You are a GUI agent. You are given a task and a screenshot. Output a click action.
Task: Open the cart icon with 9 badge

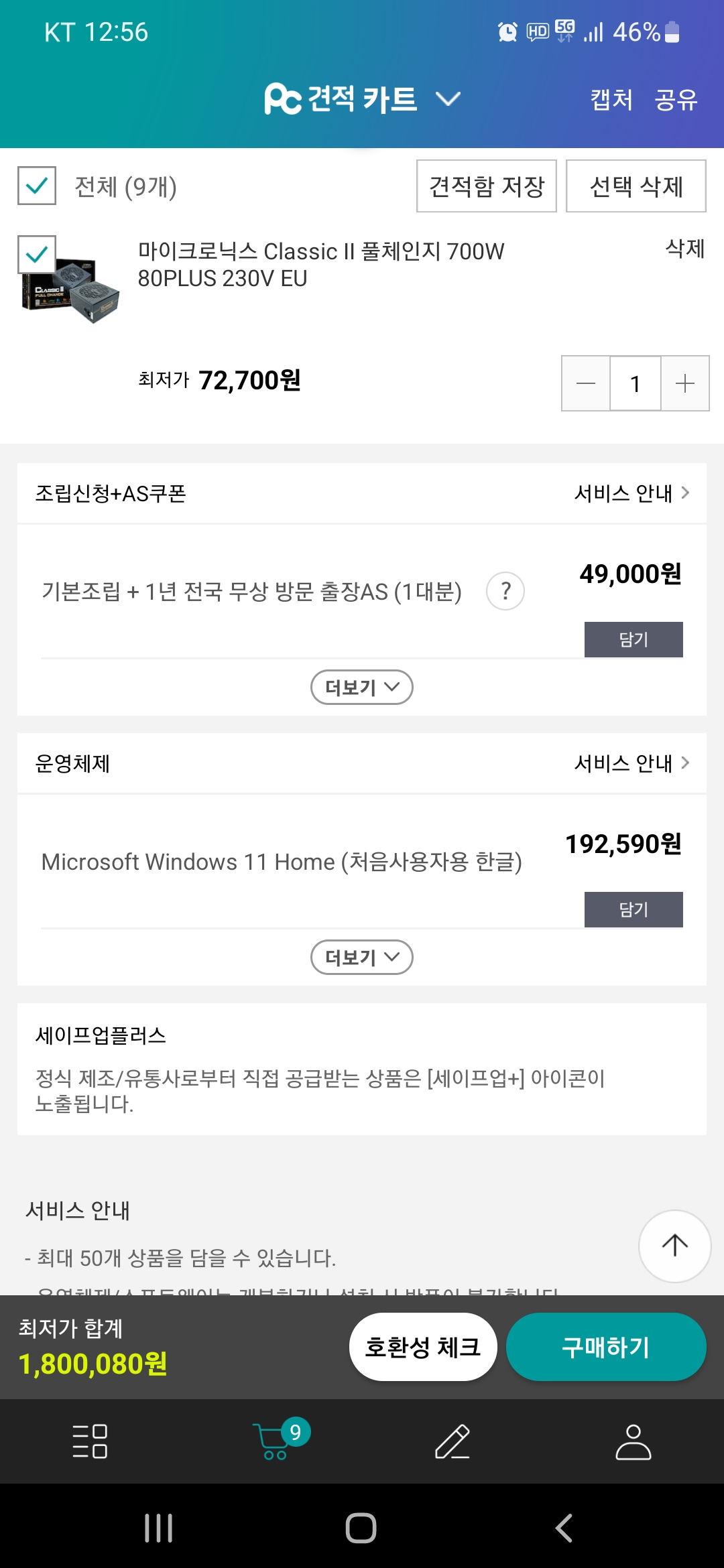click(x=276, y=1441)
